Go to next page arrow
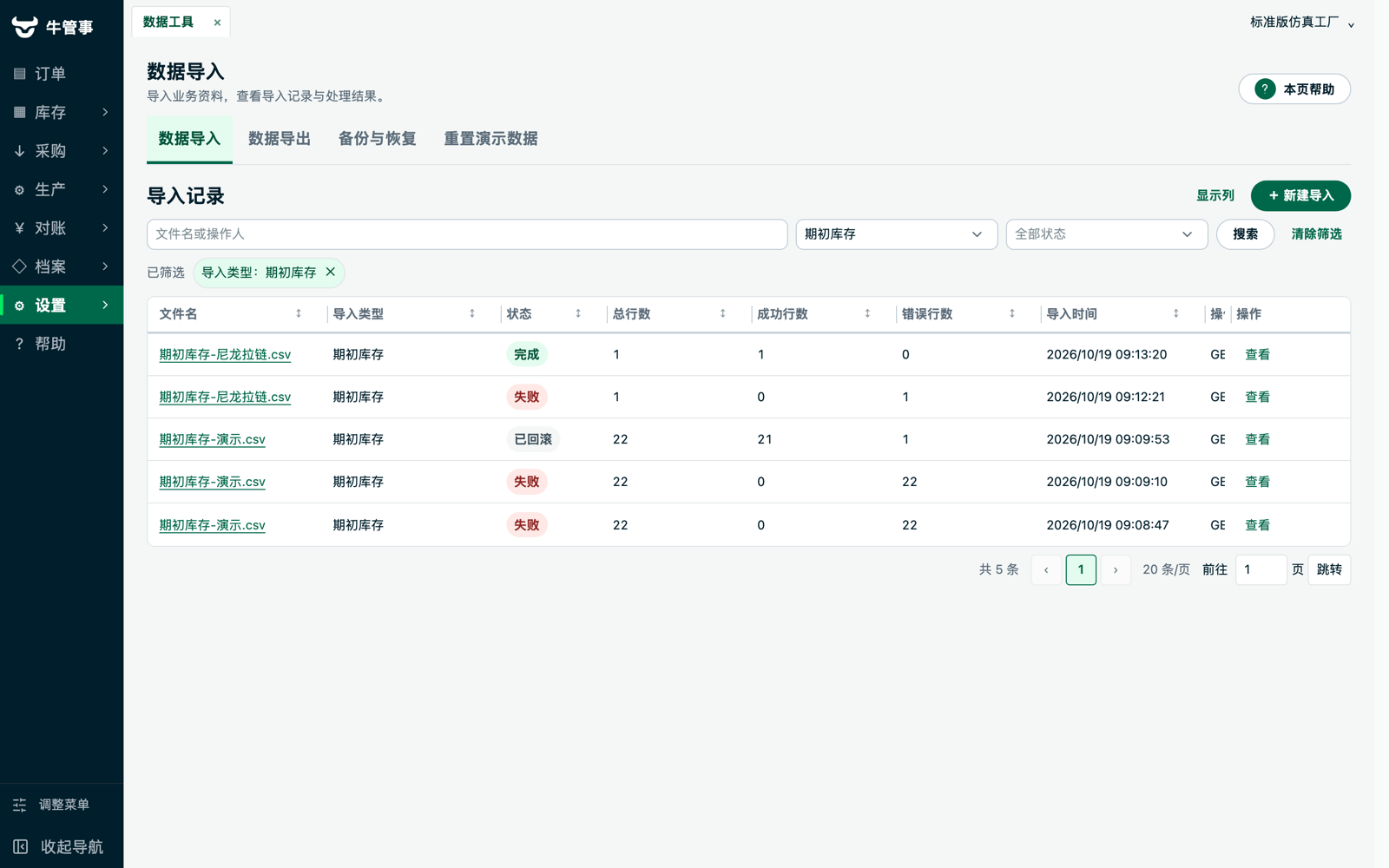1389x868 pixels. [1116, 570]
